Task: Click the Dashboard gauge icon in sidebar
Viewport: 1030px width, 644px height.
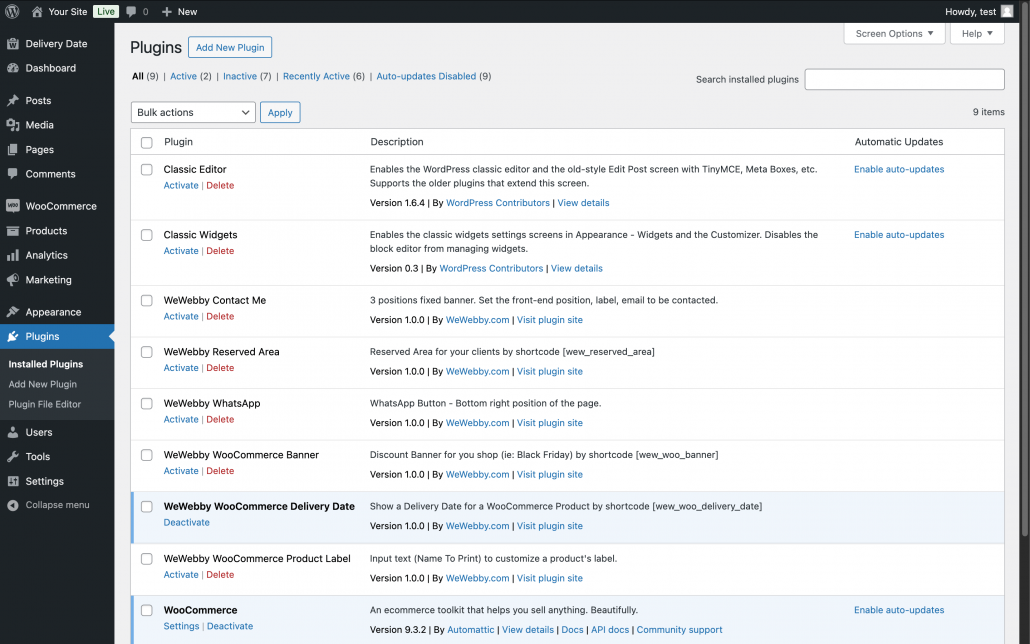Action: (x=13, y=68)
